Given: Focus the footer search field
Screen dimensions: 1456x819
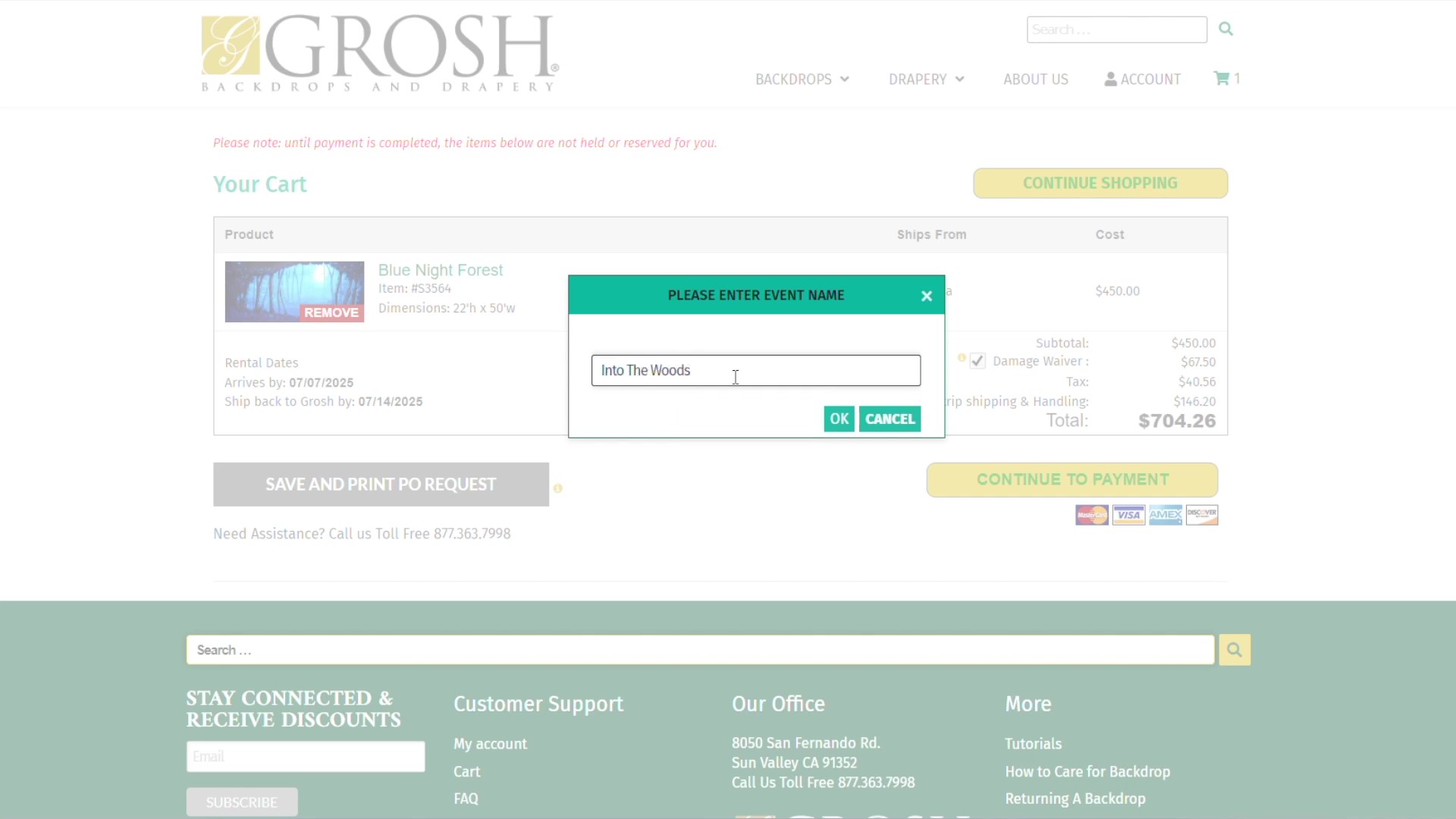Looking at the screenshot, I should pos(700,650).
